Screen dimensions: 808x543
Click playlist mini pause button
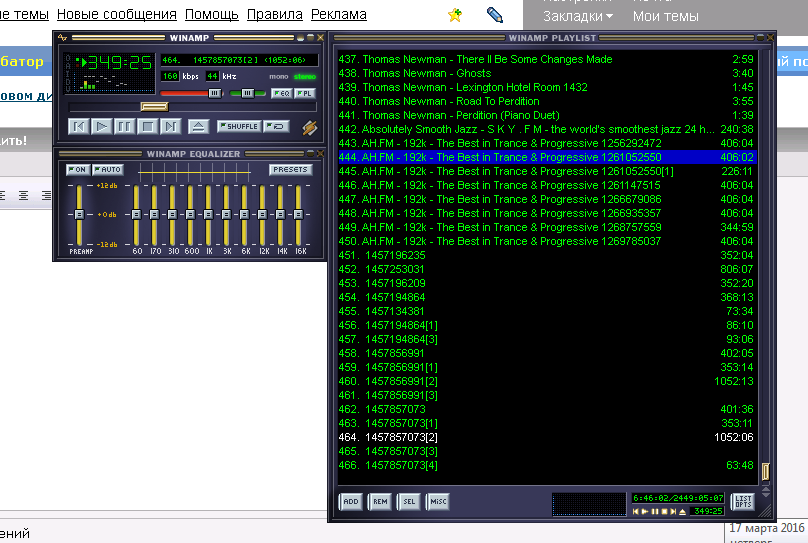point(654,512)
